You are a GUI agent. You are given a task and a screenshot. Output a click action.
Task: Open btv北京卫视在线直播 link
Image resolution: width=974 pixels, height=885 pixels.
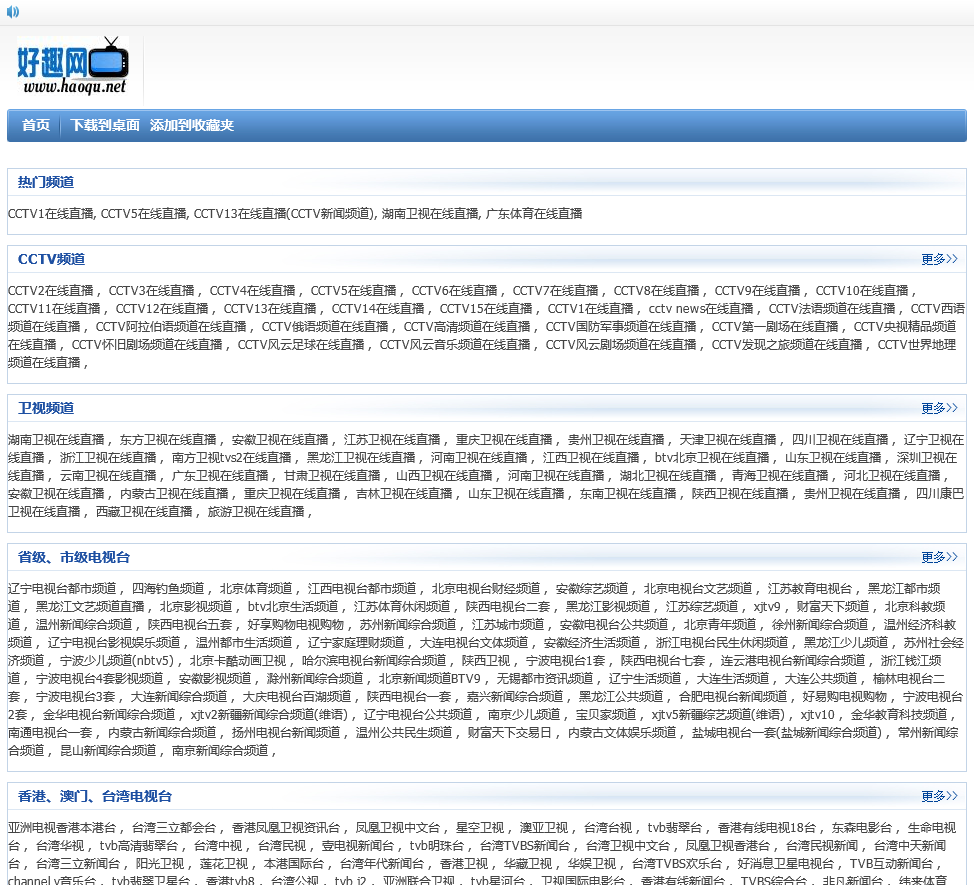tap(712, 458)
